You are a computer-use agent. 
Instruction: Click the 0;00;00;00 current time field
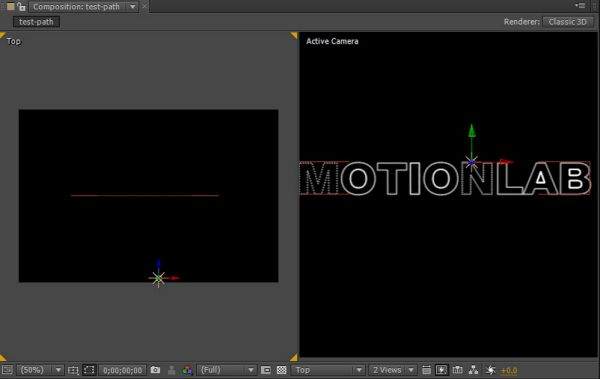click(x=122, y=370)
